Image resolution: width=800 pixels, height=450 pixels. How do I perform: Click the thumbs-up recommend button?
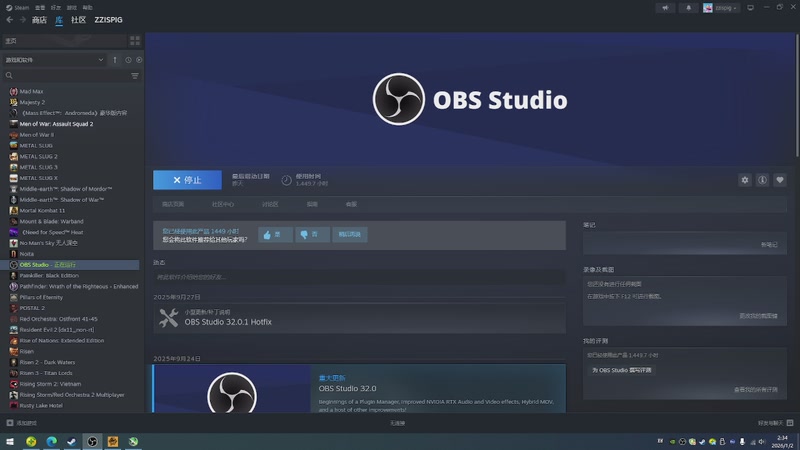click(275, 234)
